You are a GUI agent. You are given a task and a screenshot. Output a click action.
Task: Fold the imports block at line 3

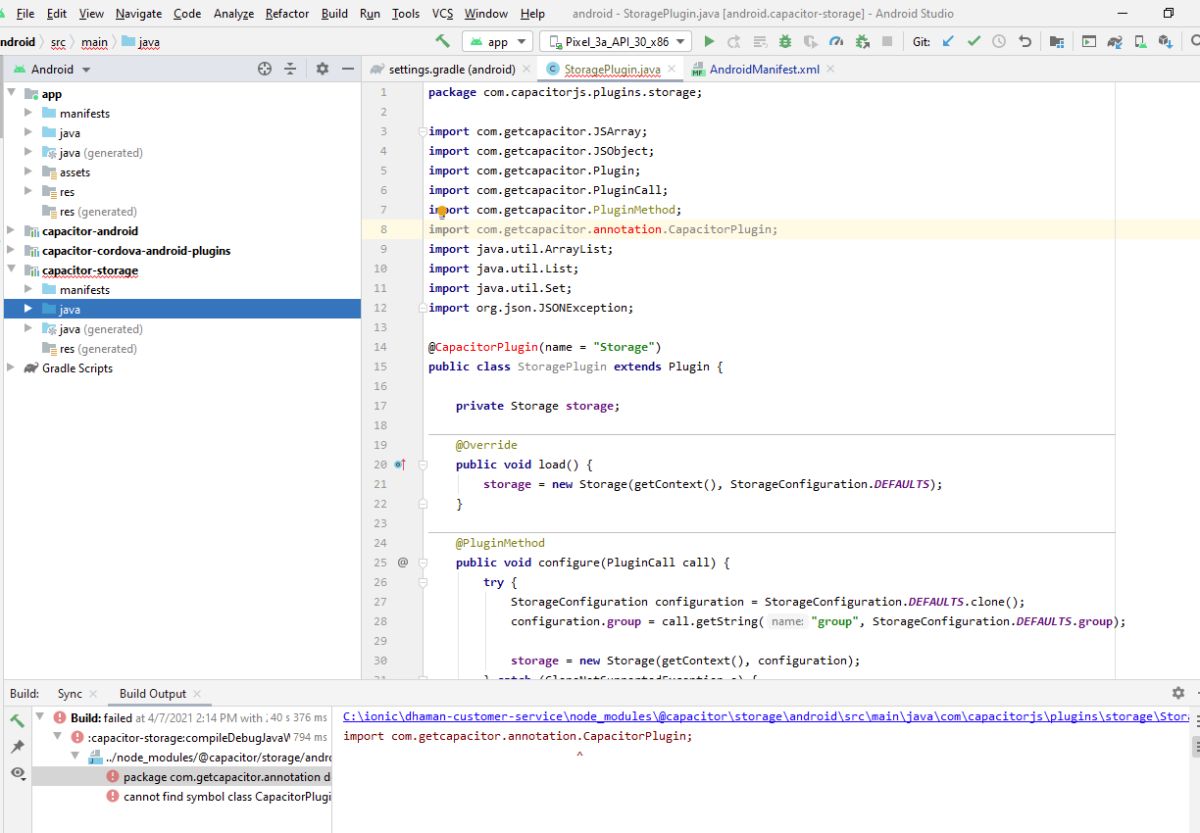[422, 132]
